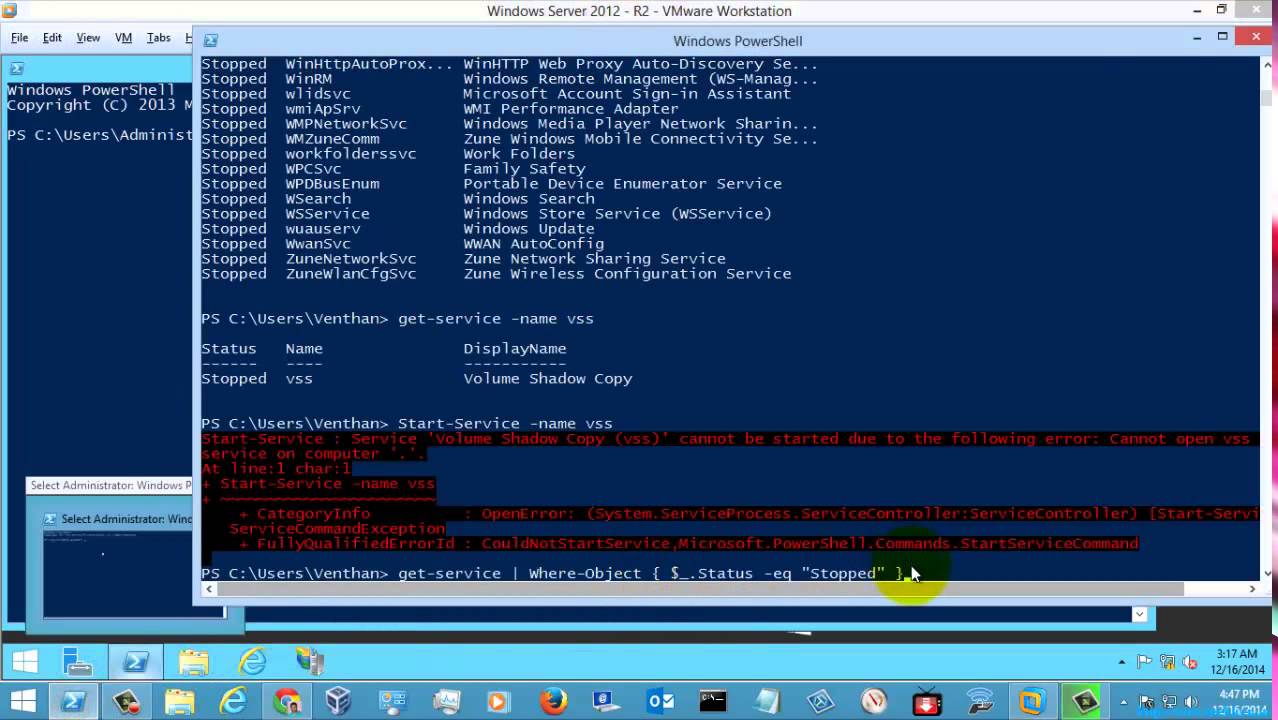Click the Wi-Fi hotspot icon on host taskbar

(x=980, y=702)
